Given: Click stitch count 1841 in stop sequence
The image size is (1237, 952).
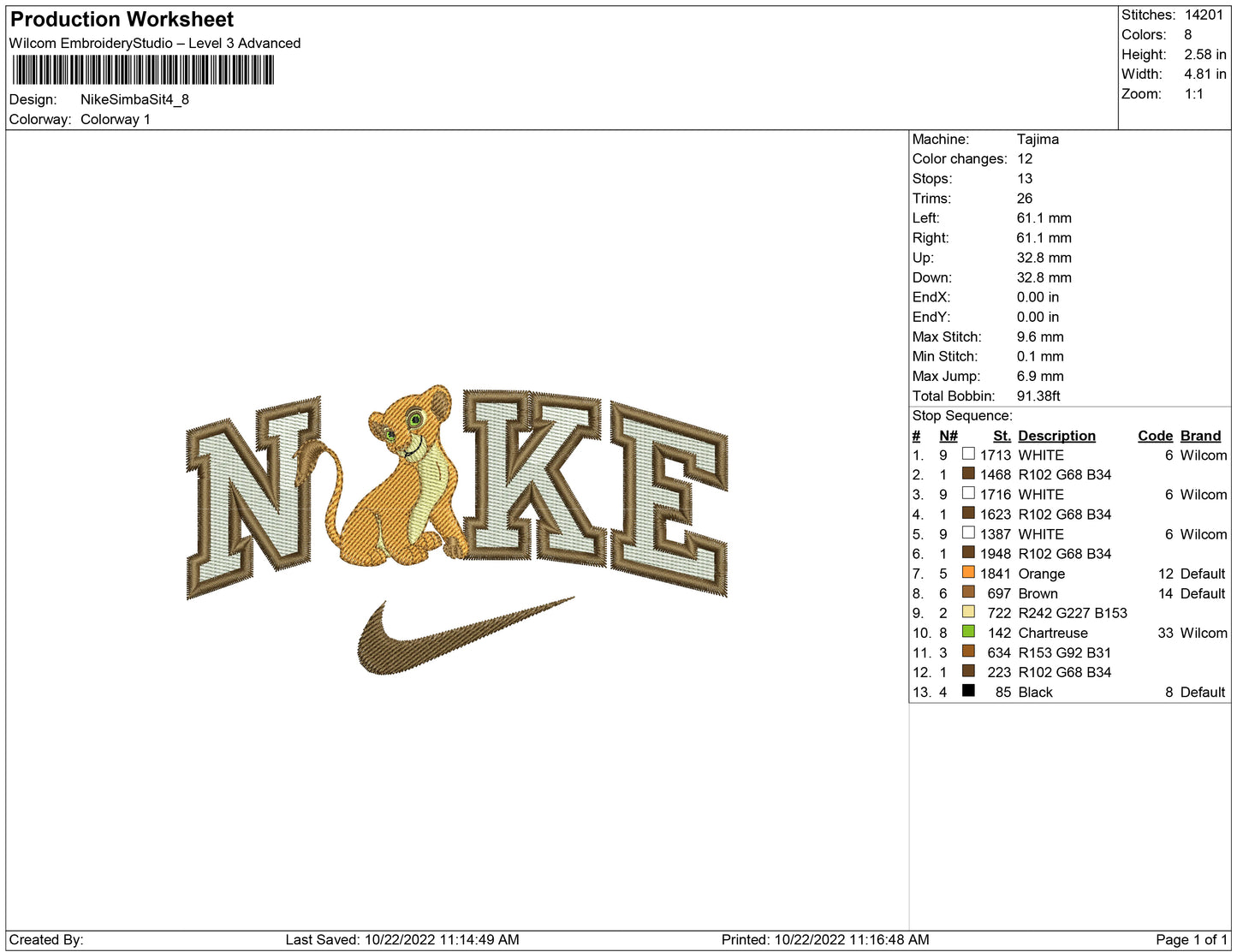Looking at the screenshot, I should [x=996, y=574].
